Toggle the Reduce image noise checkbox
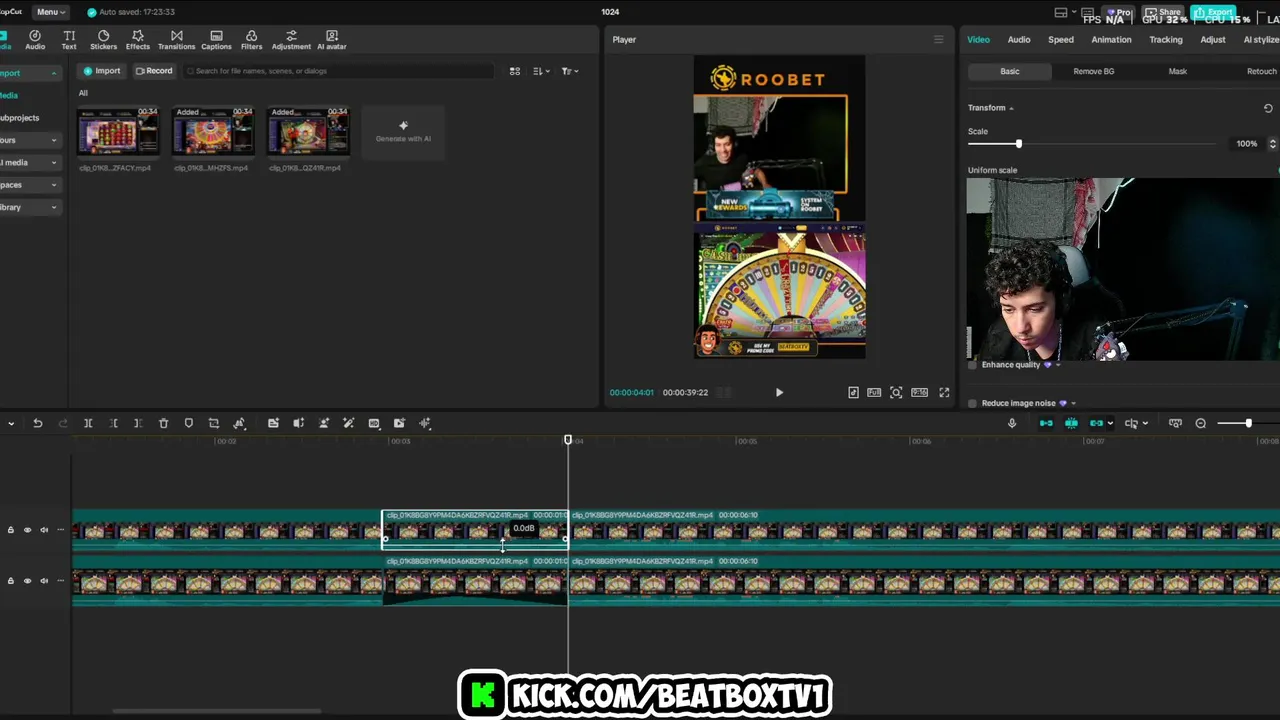Image resolution: width=1280 pixels, height=720 pixels. click(x=972, y=403)
